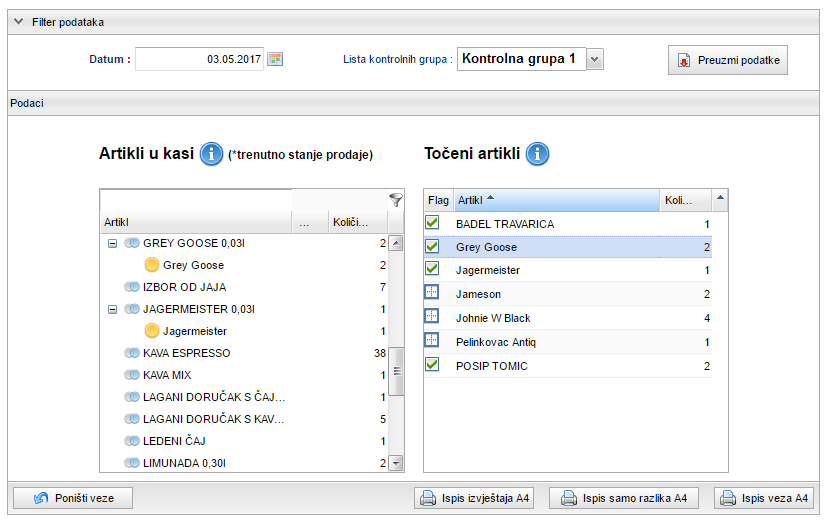This screenshot has height=528, width=830.
Task: Toggle the Jameson flag checkbox
Action: click(x=432, y=294)
